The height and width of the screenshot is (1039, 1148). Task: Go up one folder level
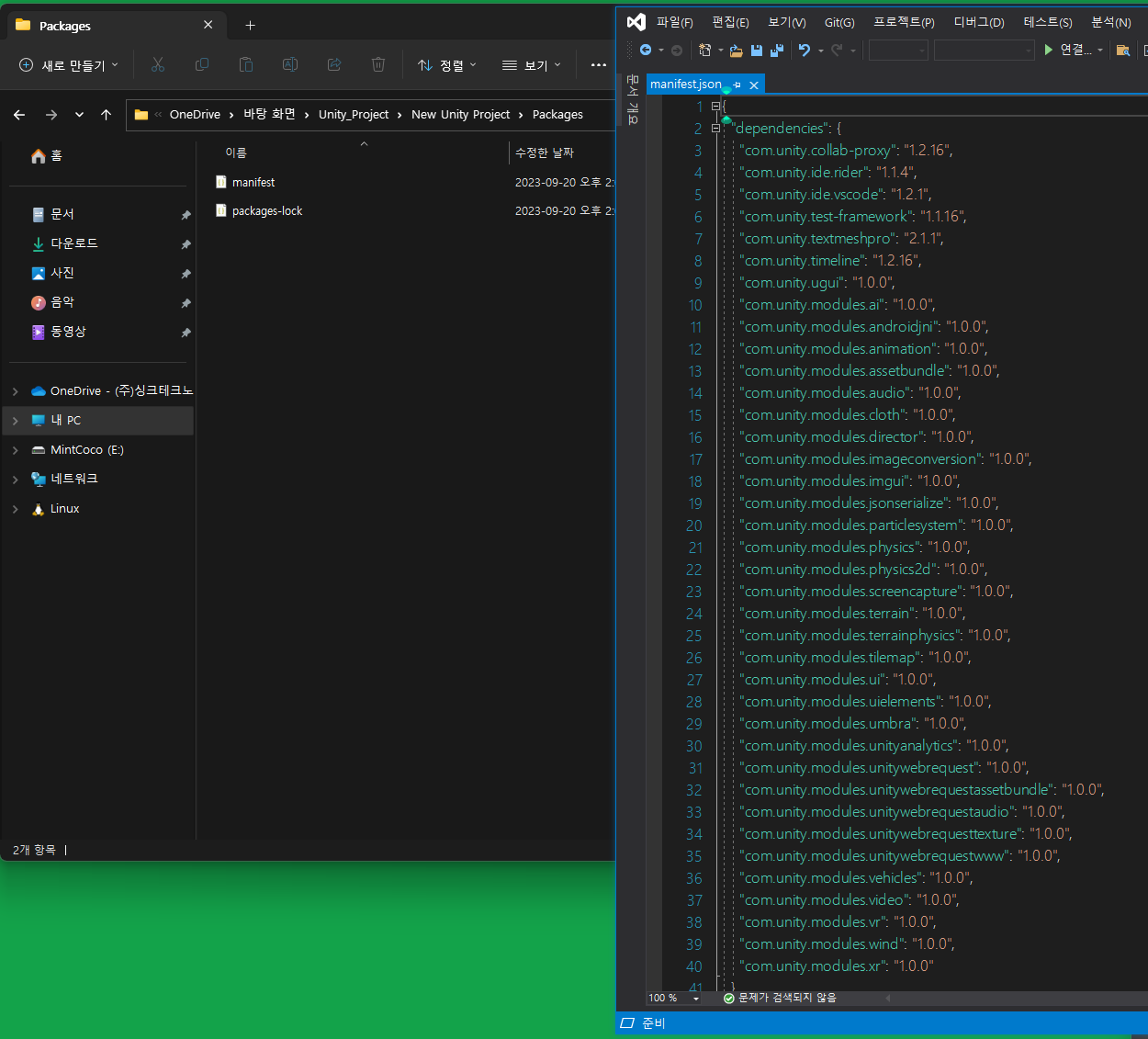tap(107, 115)
